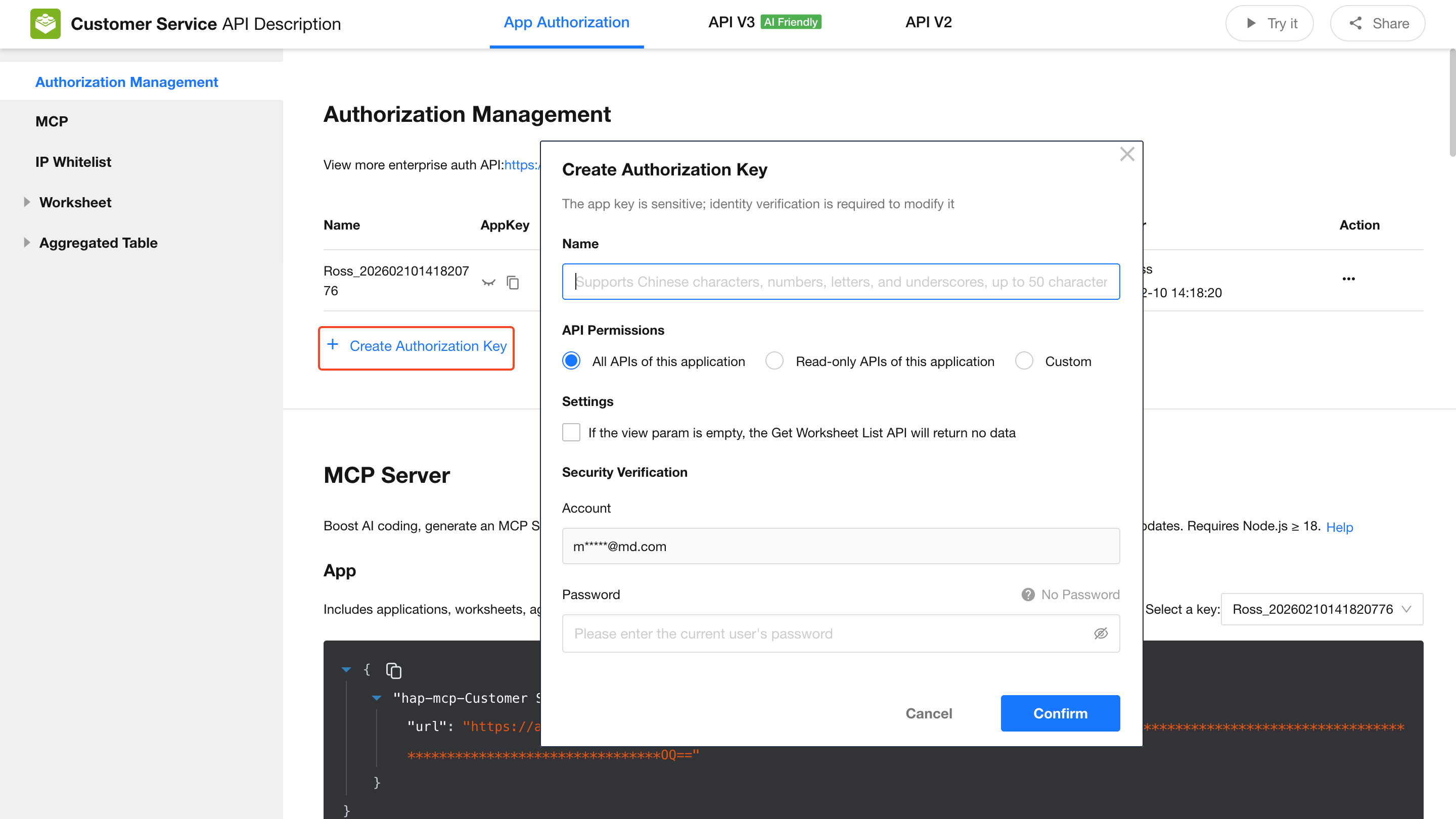Open IP Whitelist in the sidebar

tap(73, 162)
